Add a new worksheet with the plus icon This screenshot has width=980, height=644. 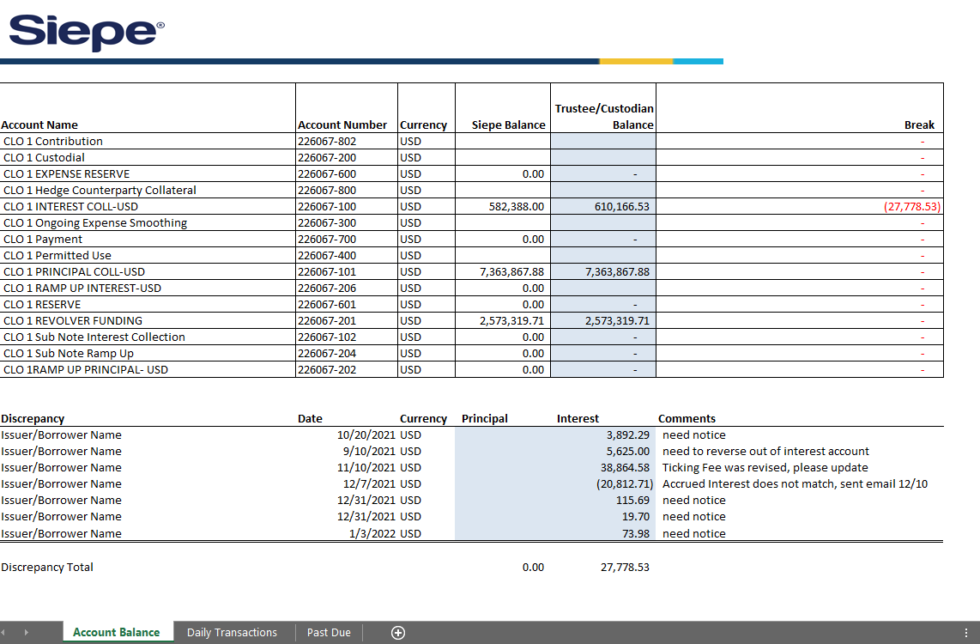(397, 632)
